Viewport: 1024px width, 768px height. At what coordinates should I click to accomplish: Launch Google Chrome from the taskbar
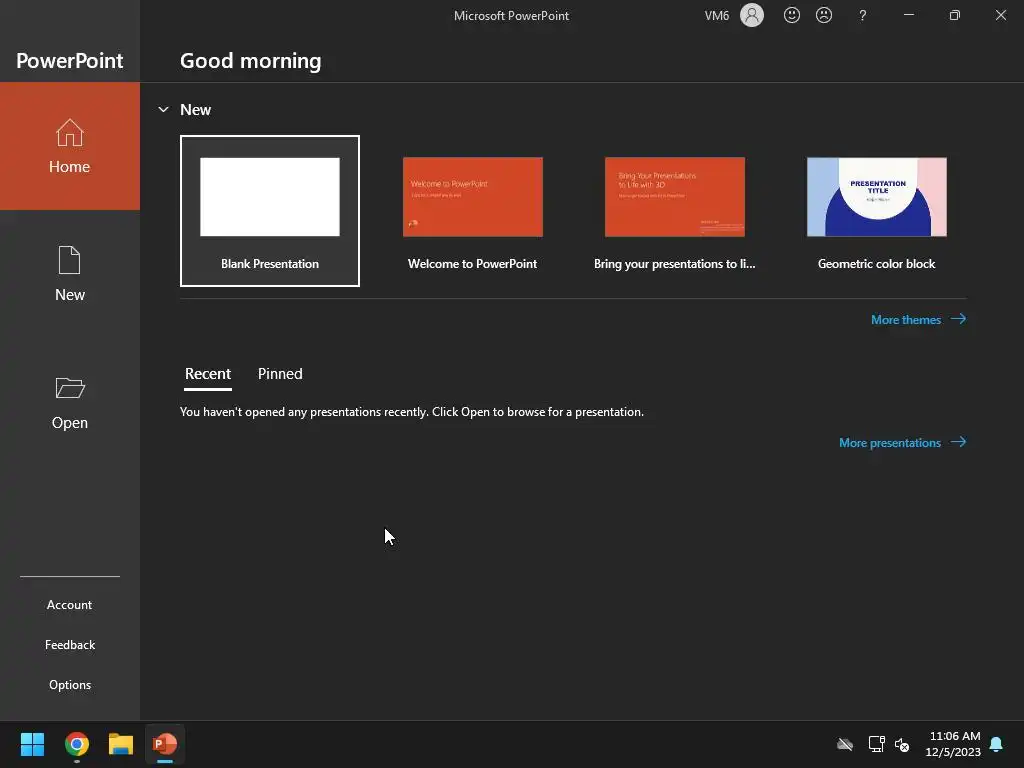coord(76,744)
